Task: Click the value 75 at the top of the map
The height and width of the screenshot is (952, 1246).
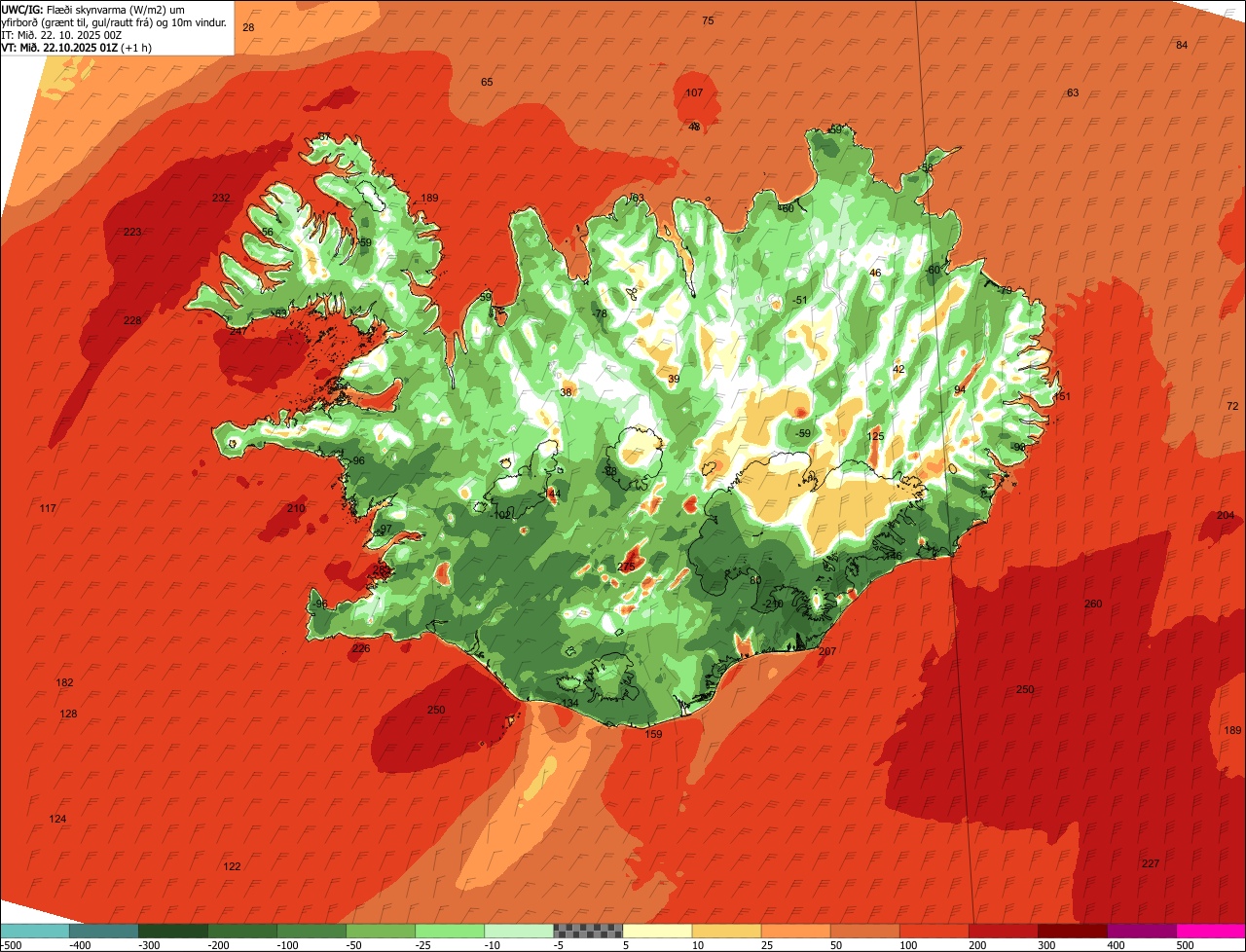Action: pyautogui.click(x=708, y=20)
